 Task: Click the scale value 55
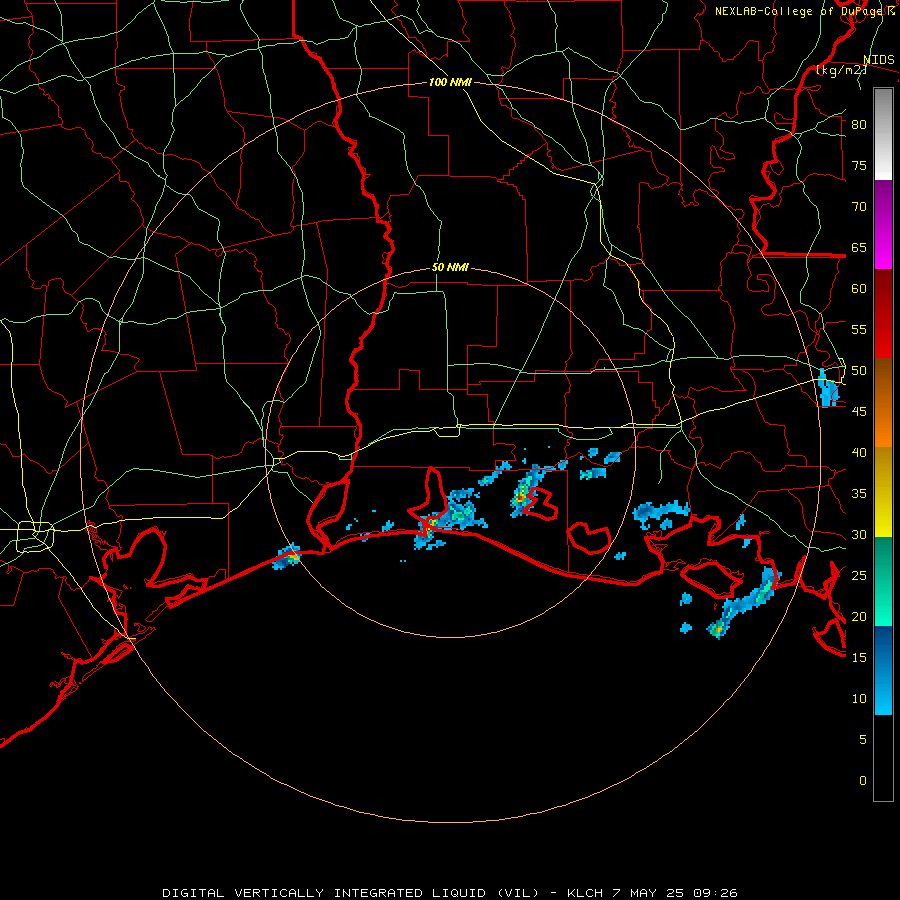click(x=859, y=329)
